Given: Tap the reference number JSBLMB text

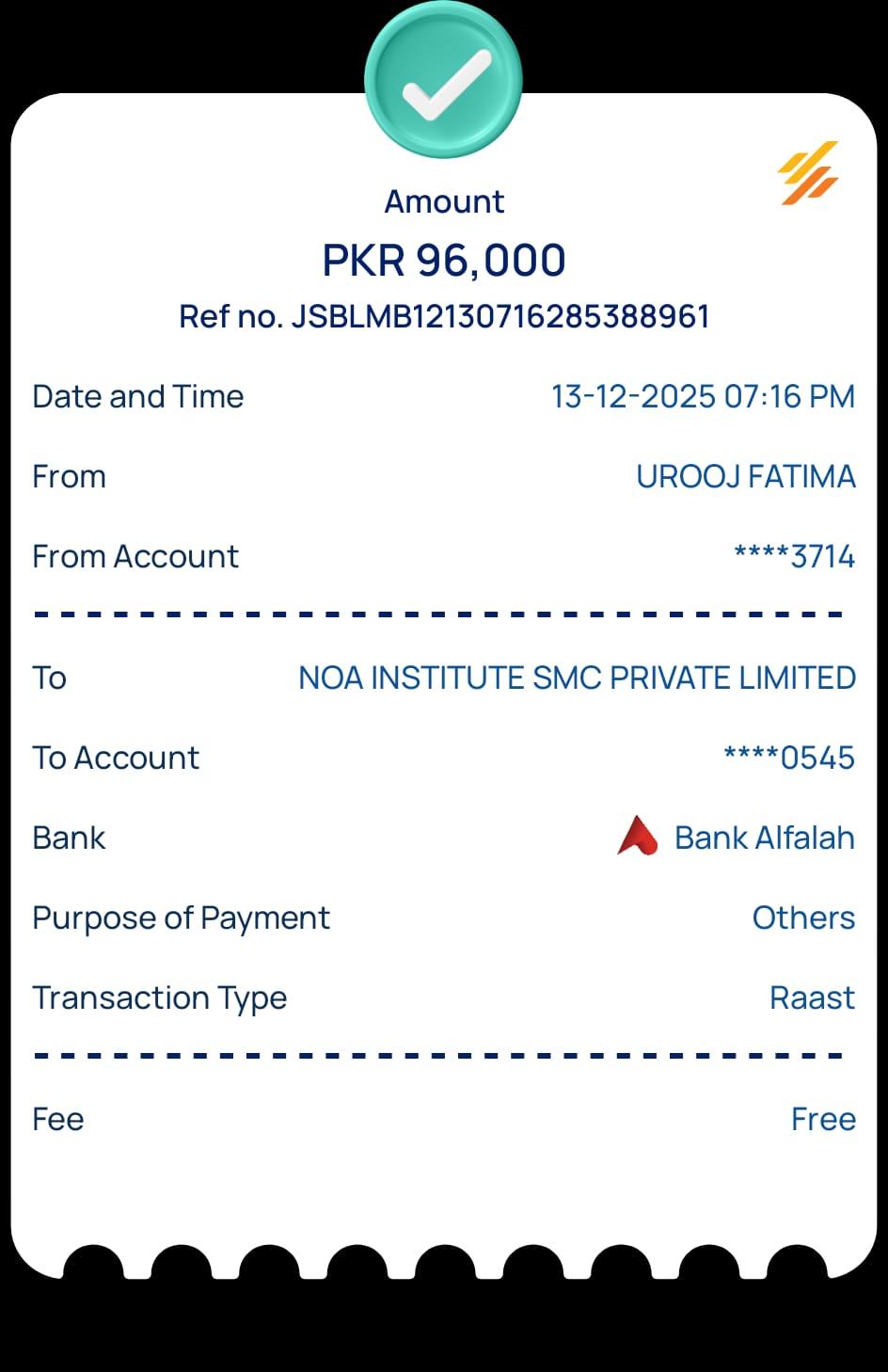Looking at the screenshot, I should pos(444,316).
